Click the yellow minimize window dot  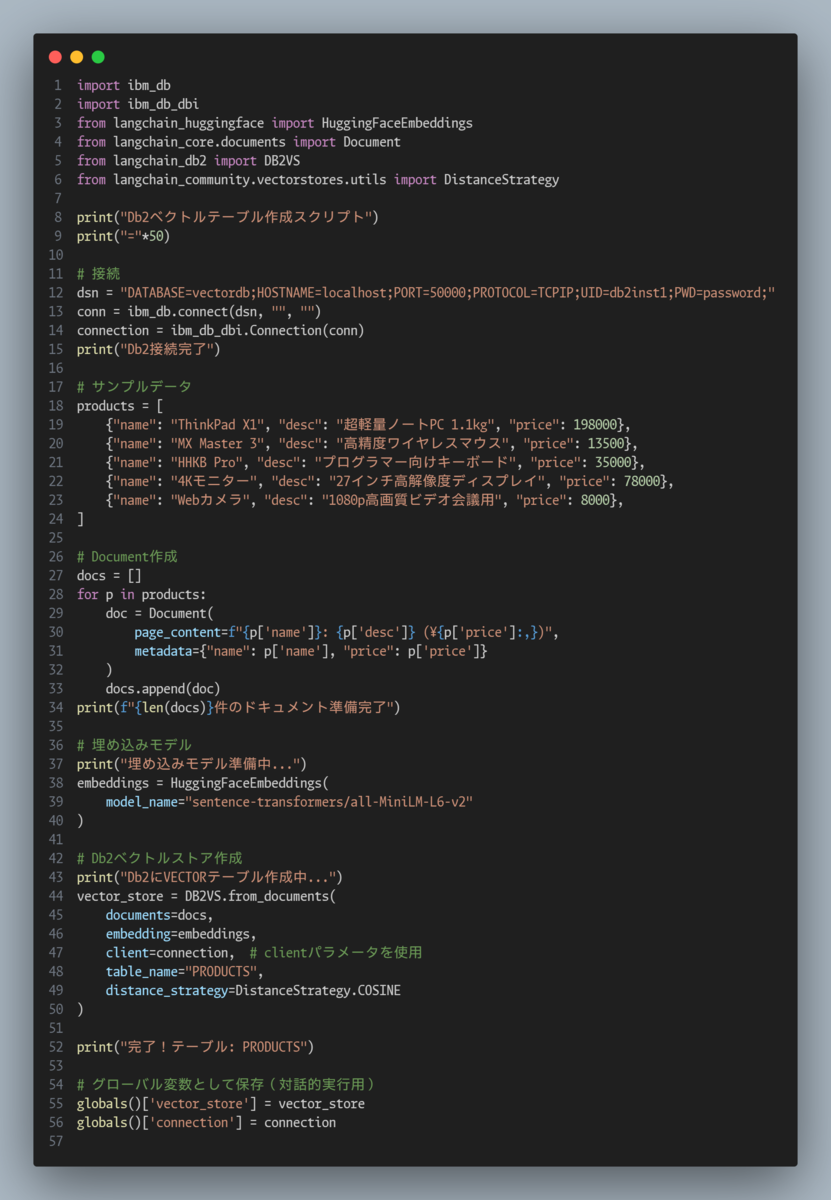pyautogui.click(x=76, y=57)
